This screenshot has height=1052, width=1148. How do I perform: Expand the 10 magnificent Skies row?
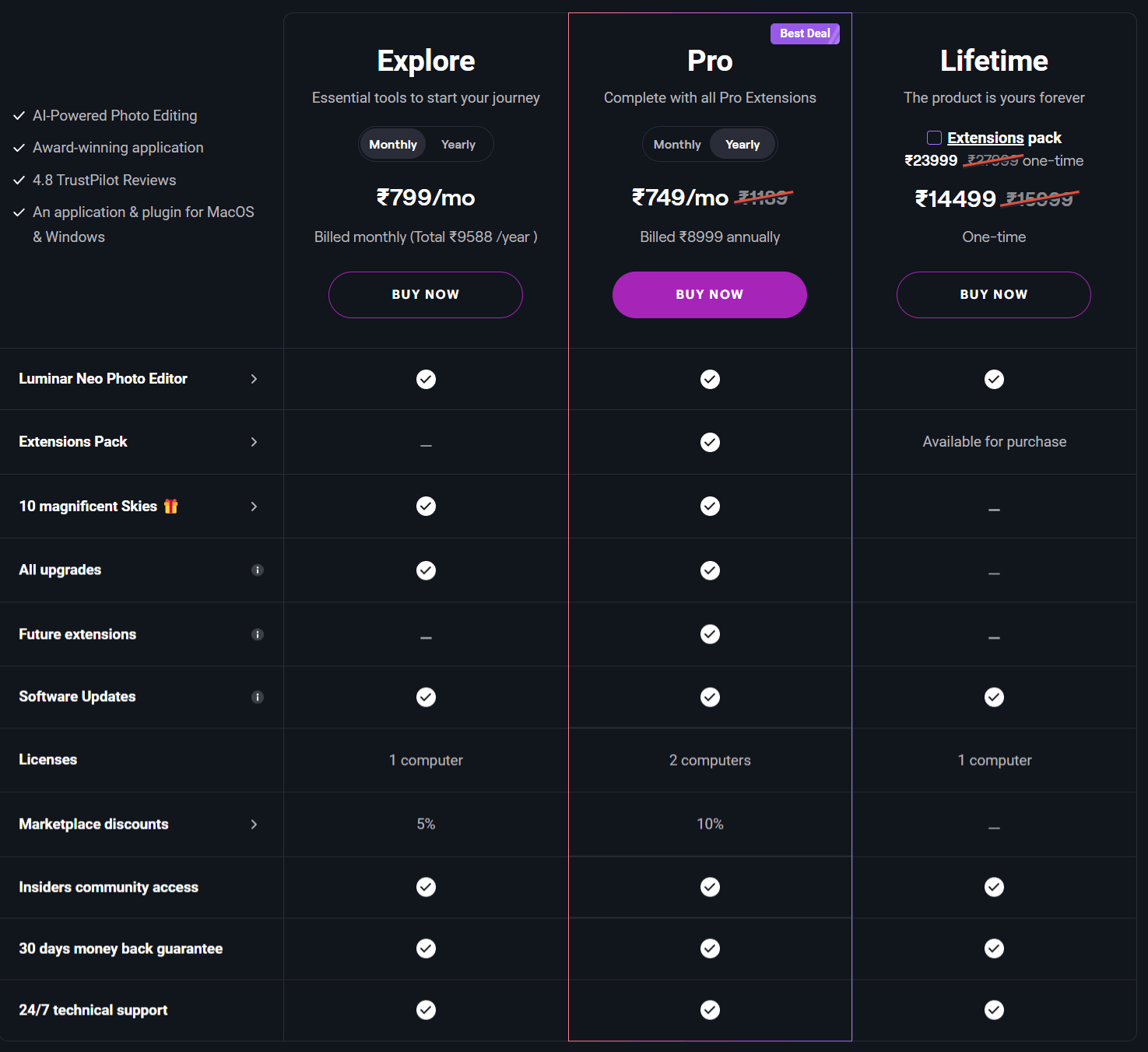point(254,507)
